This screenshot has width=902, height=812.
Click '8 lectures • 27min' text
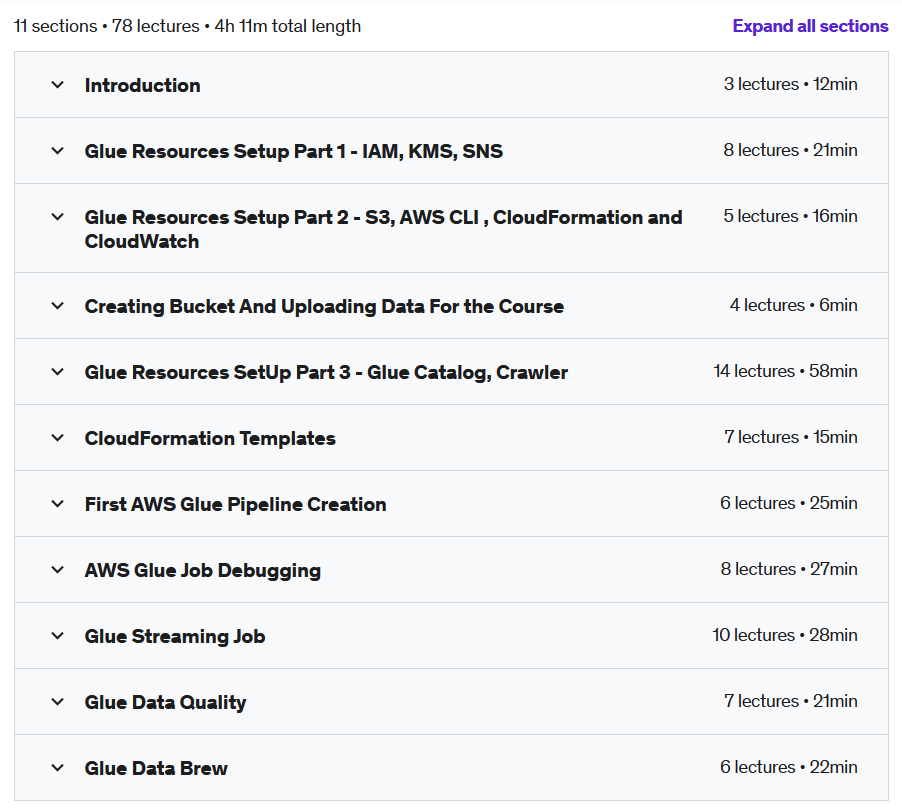789,569
